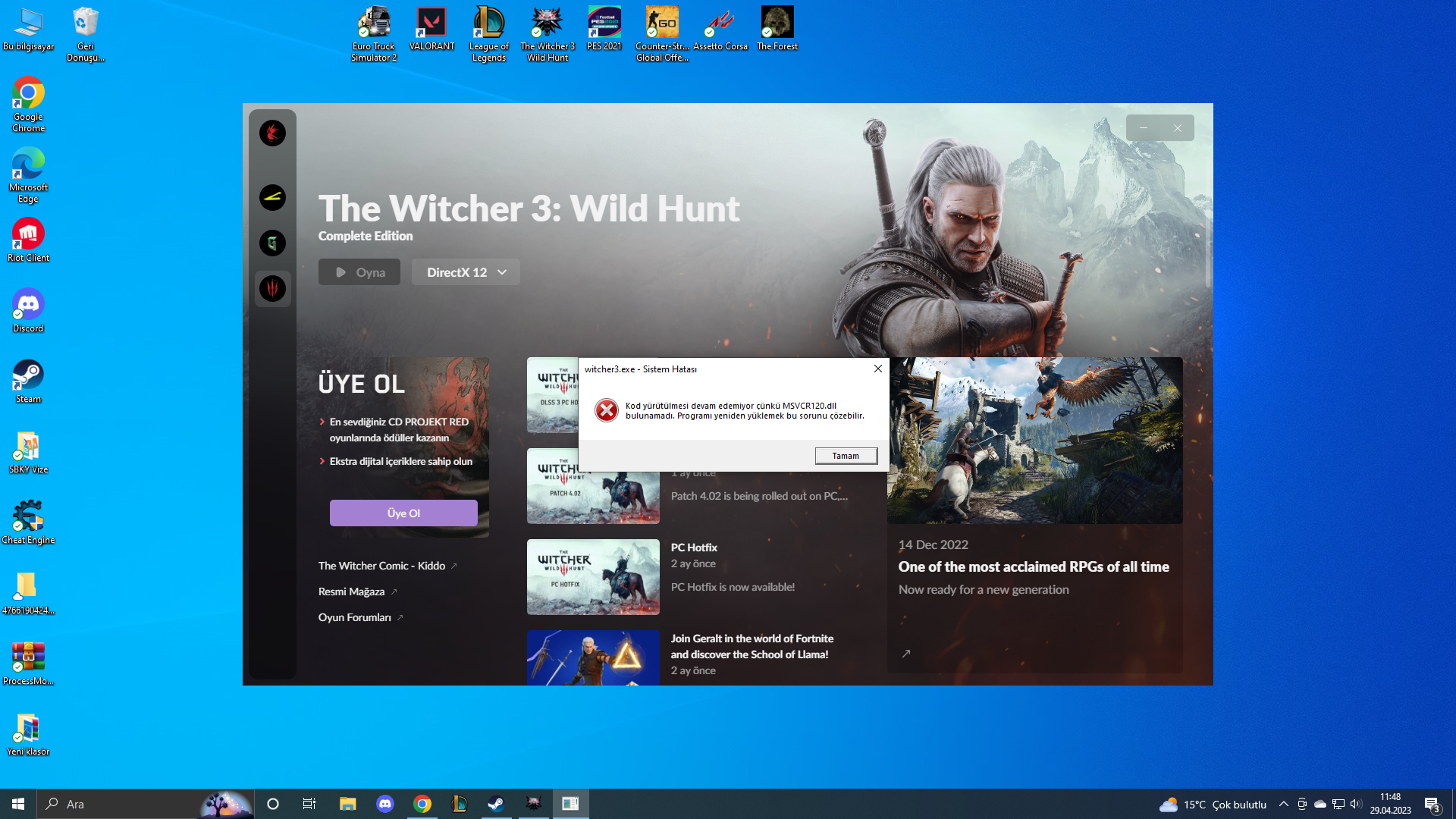Select The Witcher 3 icon in the sidebar
The height and width of the screenshot is (819, 1456).
[x=272, y=289]
